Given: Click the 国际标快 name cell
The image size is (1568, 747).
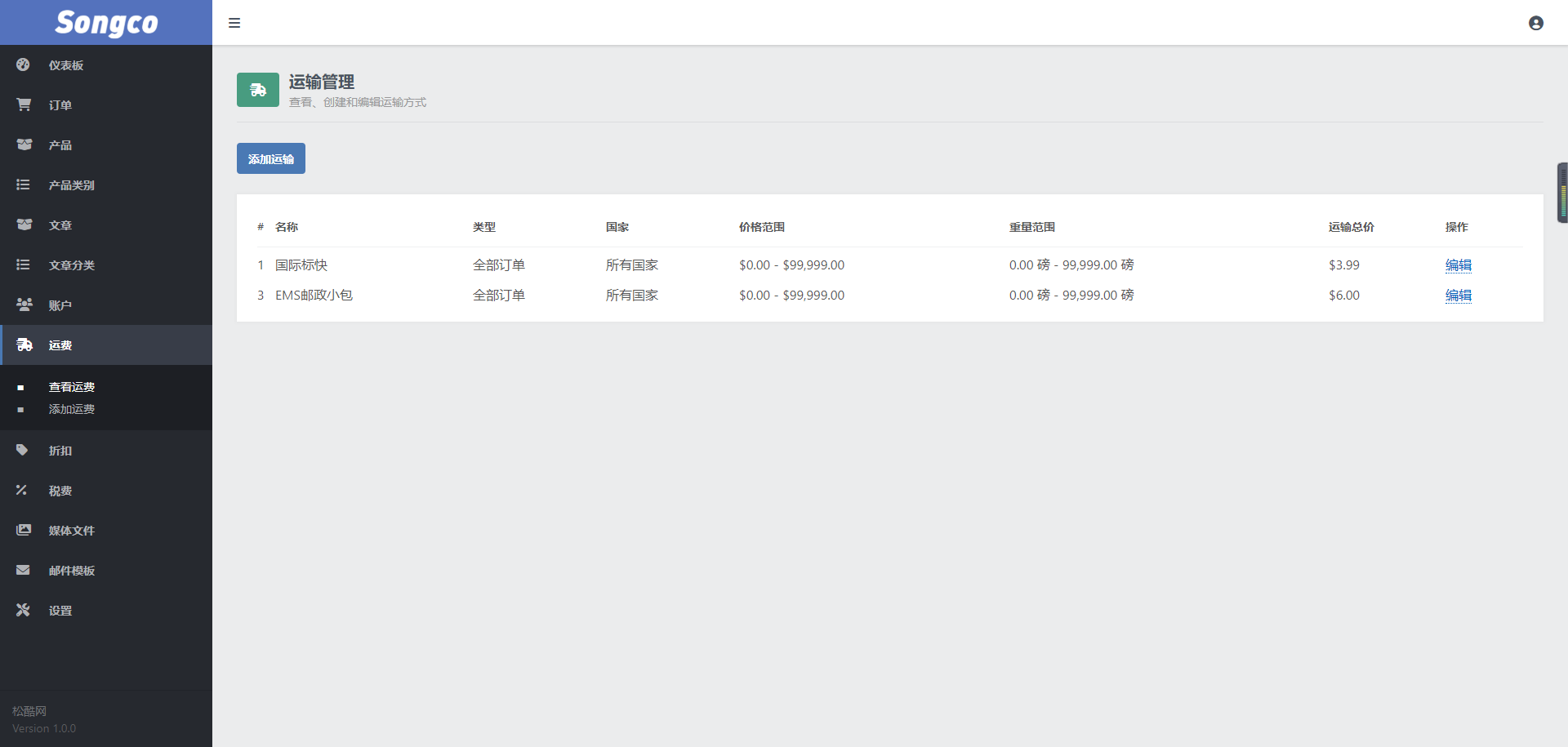Looking at the screenshot, I should 301,265.
